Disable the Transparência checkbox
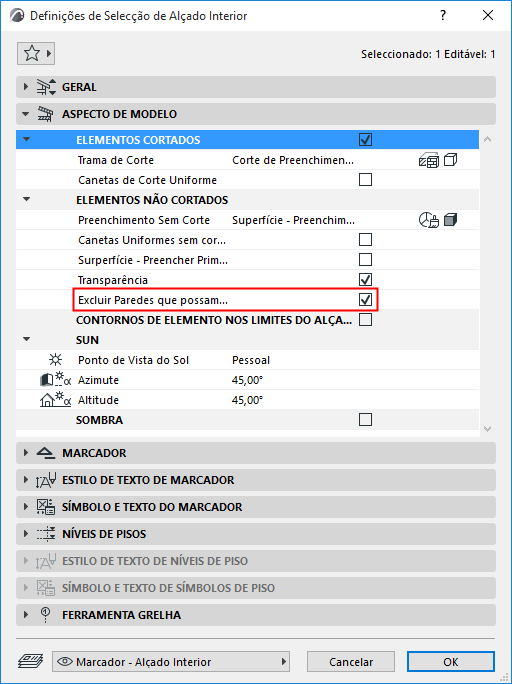512x684 pixels. [365, 280]
